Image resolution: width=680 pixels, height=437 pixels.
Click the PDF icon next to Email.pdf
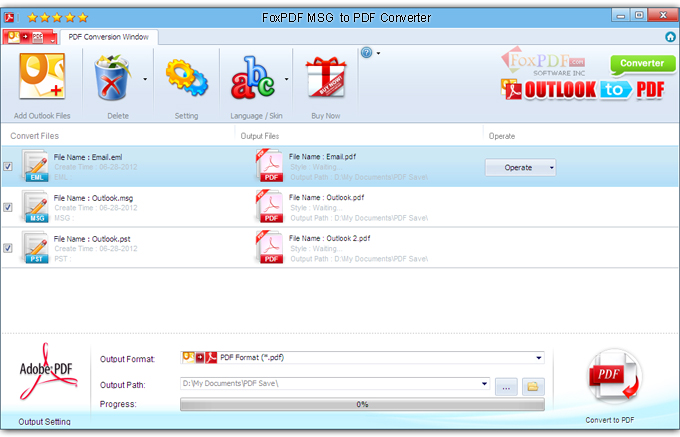coord(269,166)
